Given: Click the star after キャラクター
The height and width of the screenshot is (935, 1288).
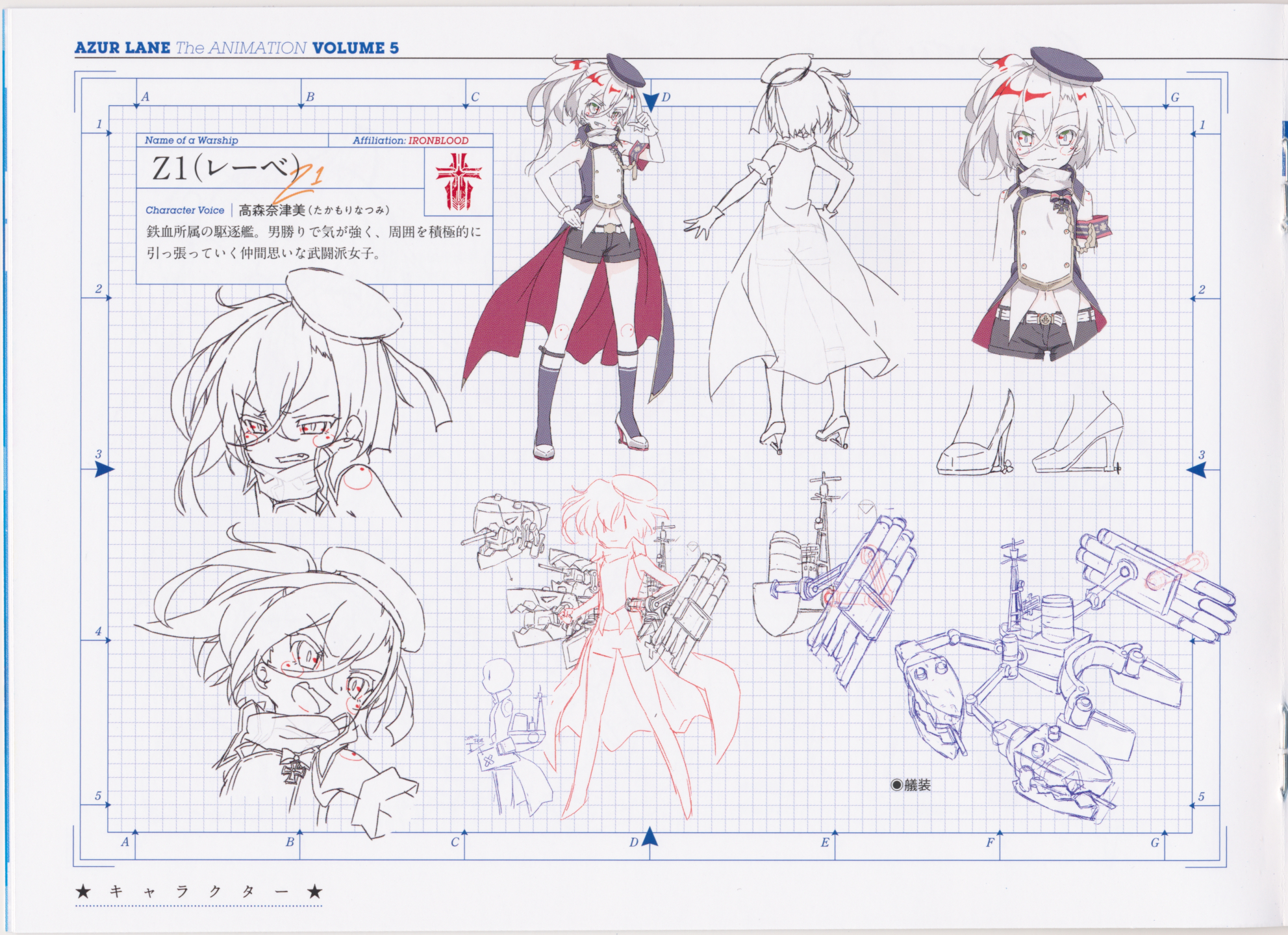Looking at the screenshot, I should (314, 891).
